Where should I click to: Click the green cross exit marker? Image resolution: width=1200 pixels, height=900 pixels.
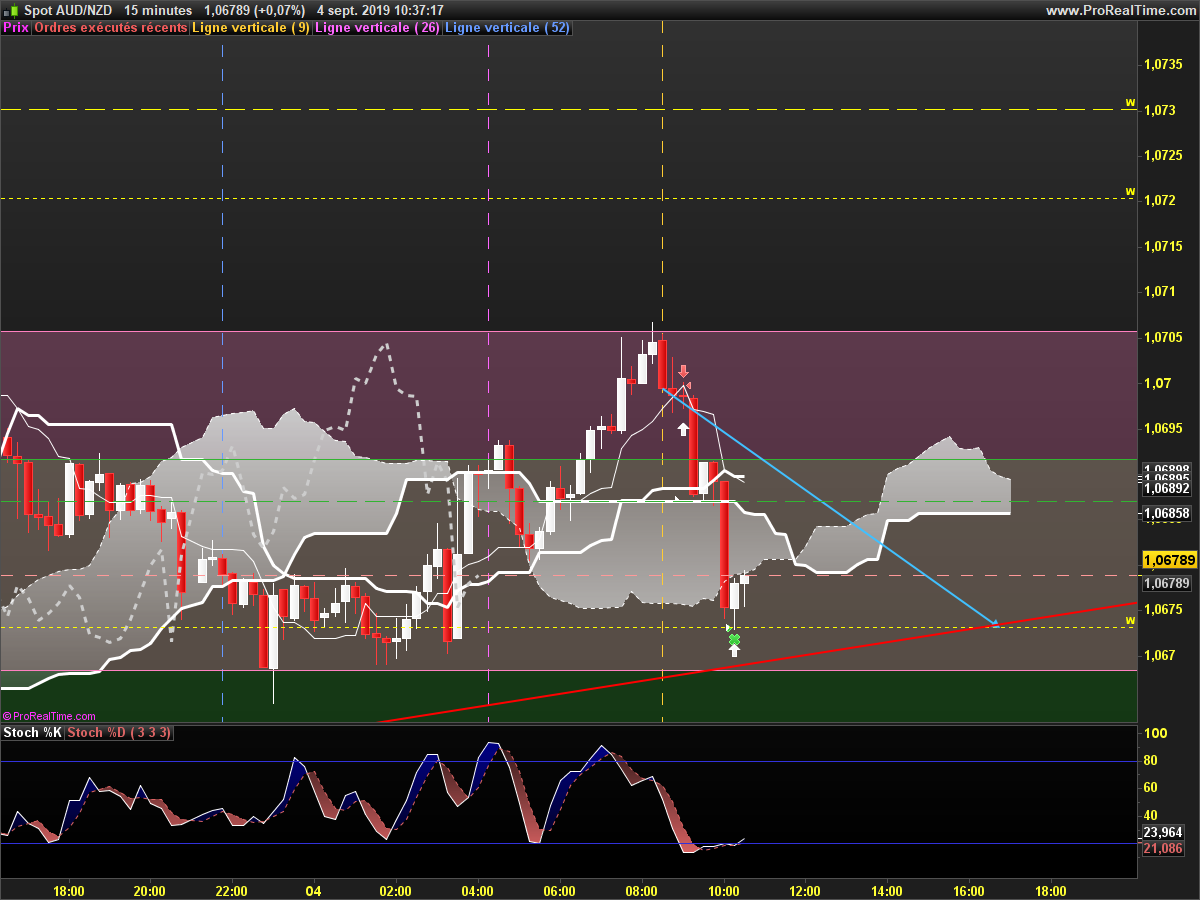click(x=734, y=639)
